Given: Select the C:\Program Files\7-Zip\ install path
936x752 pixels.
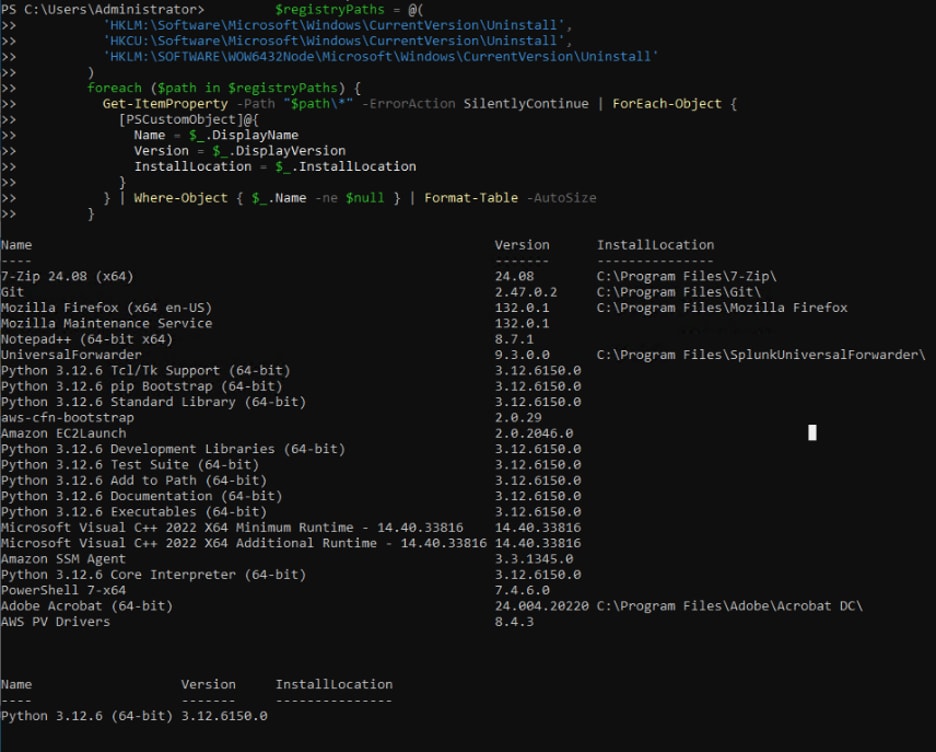Looking at the screenshot, I should click(686, 276).
